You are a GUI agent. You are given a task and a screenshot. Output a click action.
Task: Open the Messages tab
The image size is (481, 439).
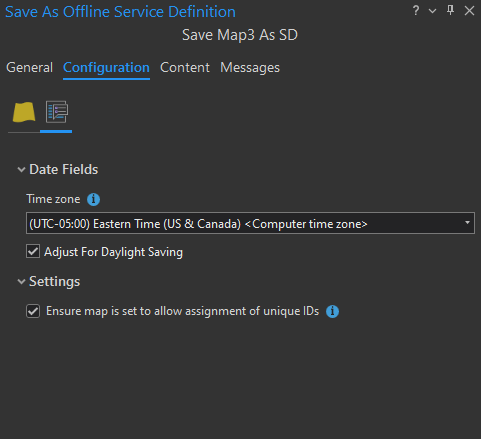(250, 68)
